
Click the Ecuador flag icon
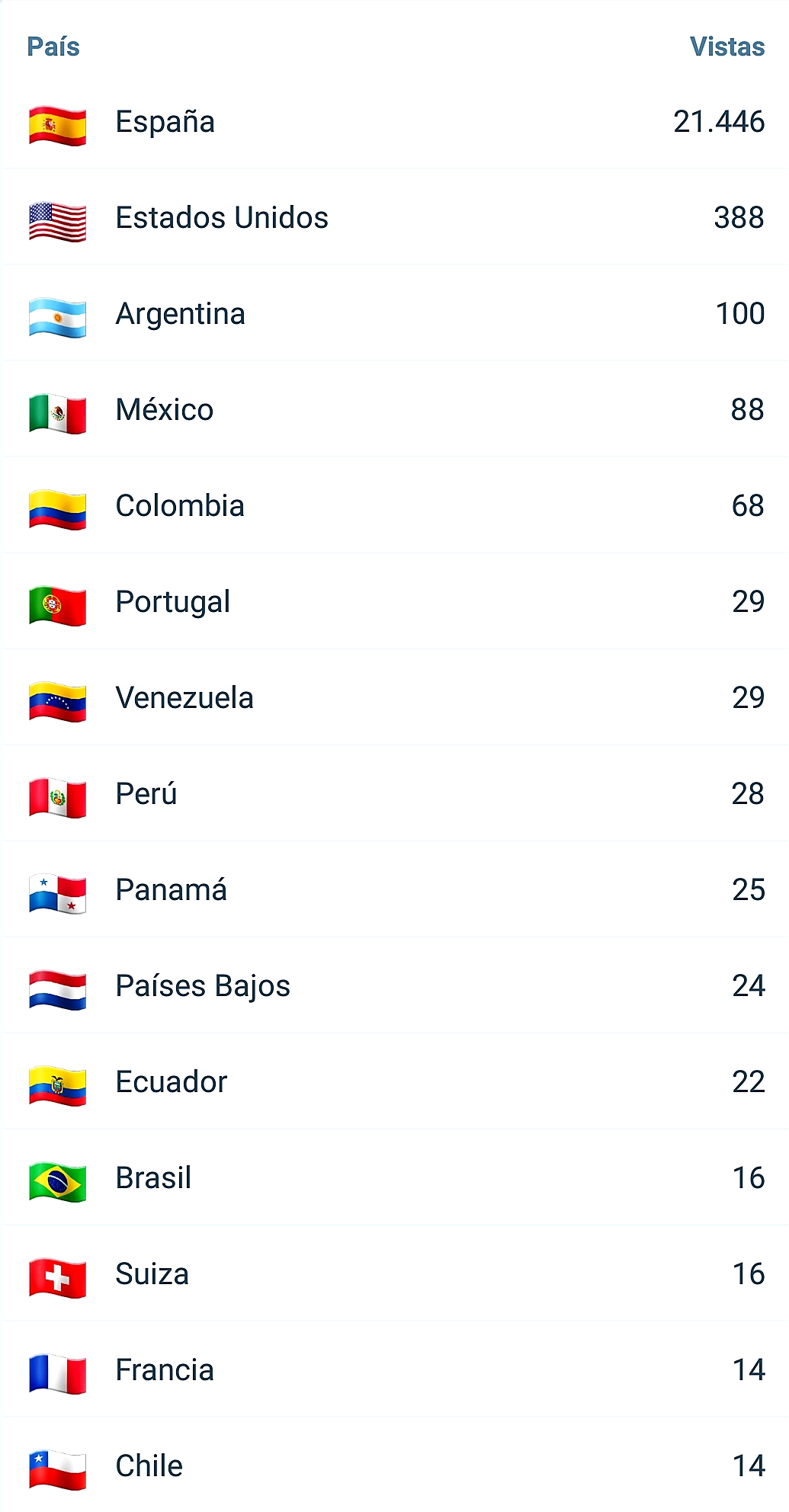click(57, 1085)
